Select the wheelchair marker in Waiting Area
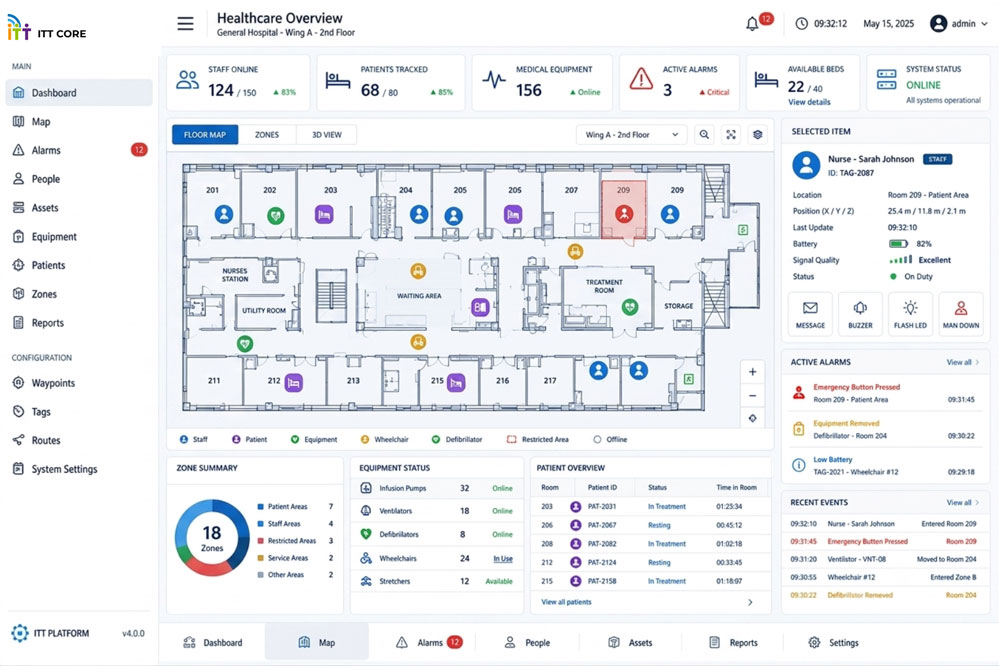Viewport: 1000px width, 666px height. [x=418, y=272]
